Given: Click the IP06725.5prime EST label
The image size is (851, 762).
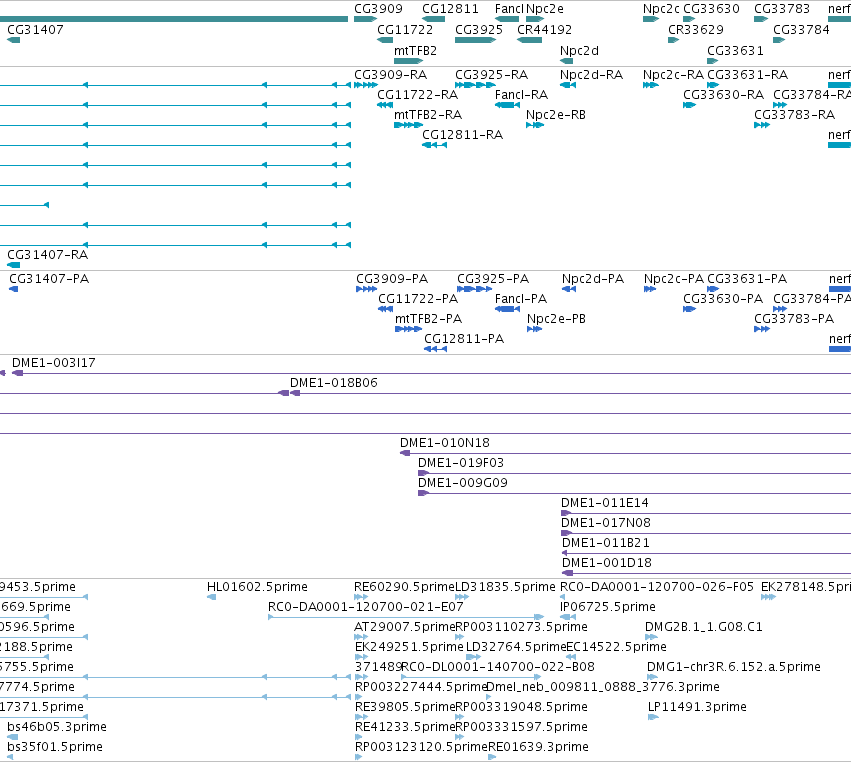Looking at the screenshot, I should (x=608, y=607).
